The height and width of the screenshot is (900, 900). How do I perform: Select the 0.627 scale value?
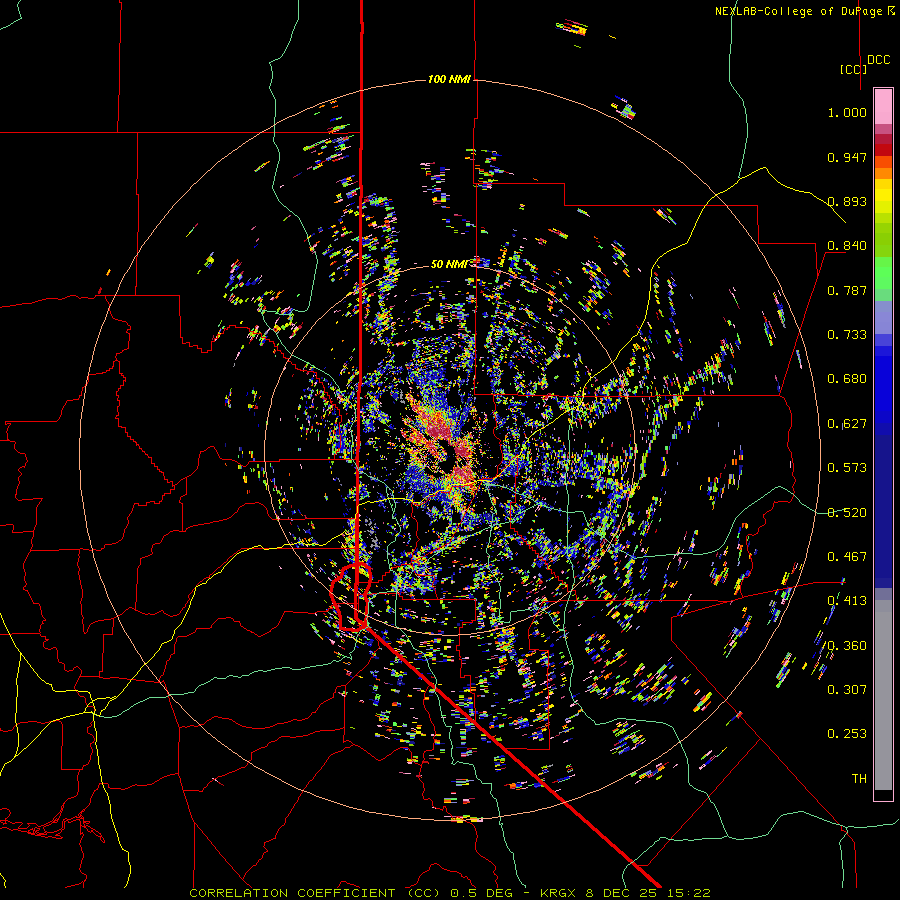847,424
